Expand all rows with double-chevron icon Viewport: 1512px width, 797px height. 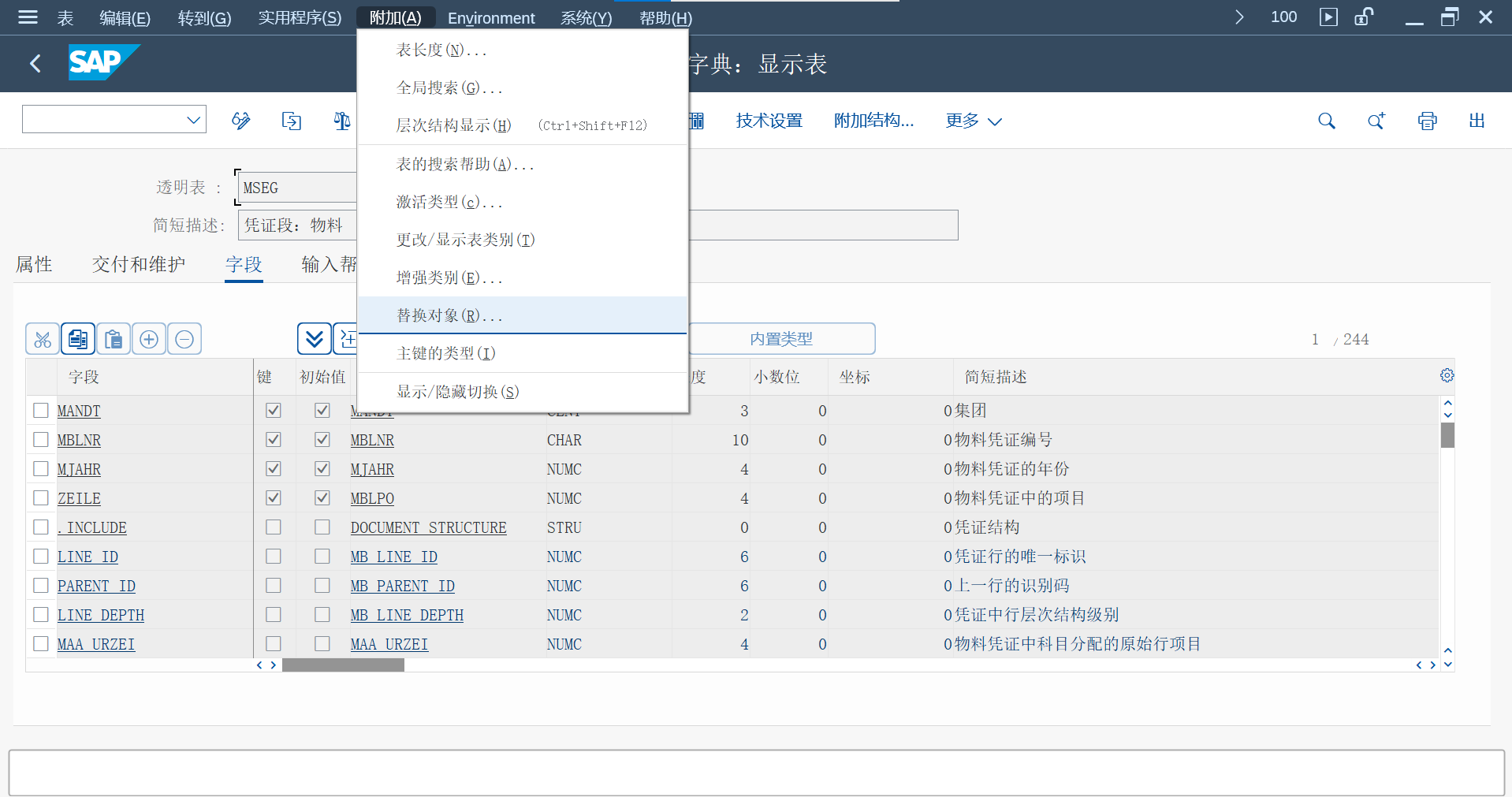point(314,338)
